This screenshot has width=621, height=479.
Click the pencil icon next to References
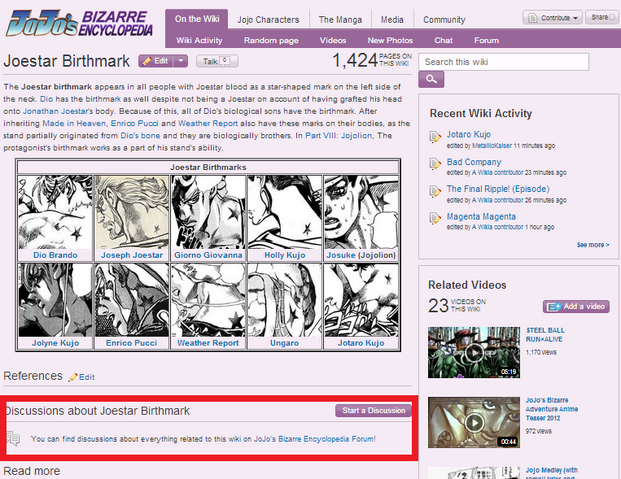[72, 377]
